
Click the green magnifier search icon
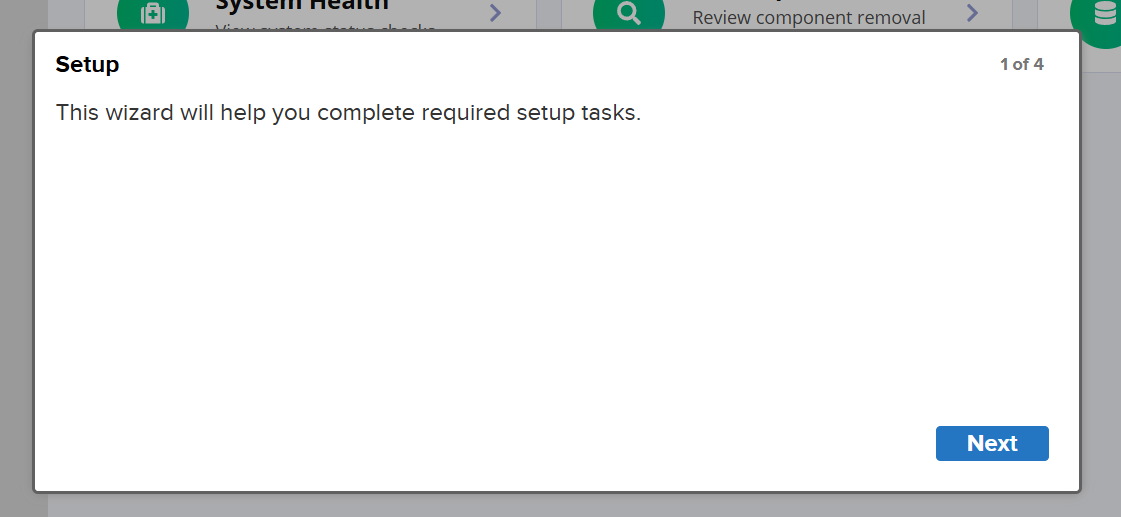pos(628,14)
